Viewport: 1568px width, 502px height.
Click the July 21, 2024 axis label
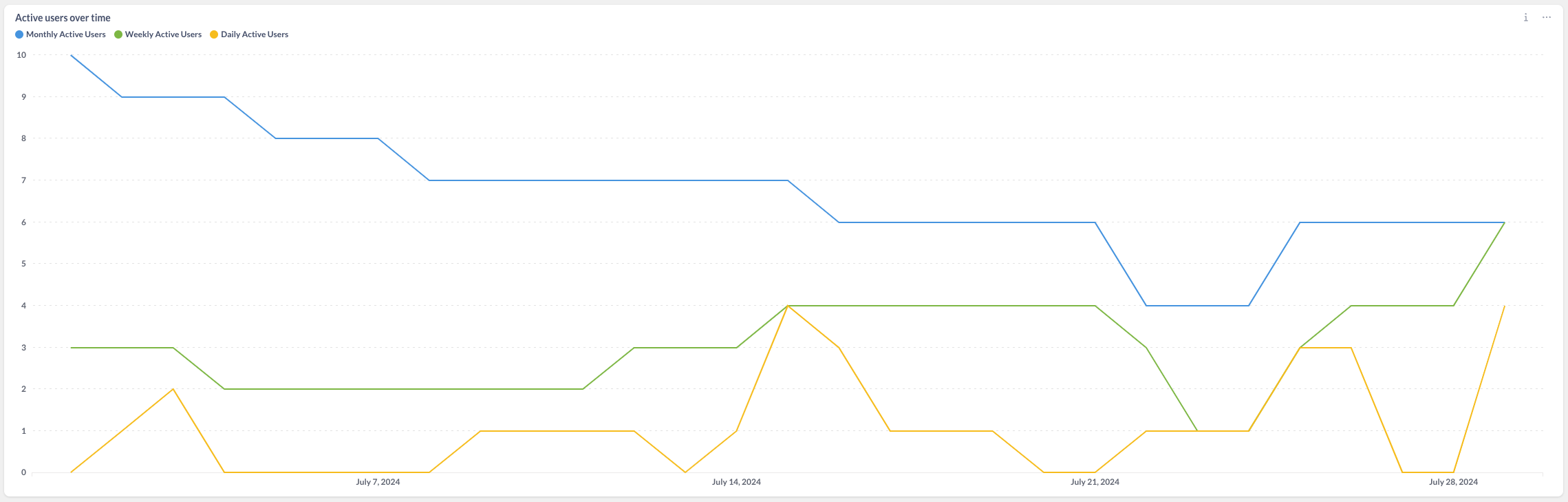coord(1095,482)
